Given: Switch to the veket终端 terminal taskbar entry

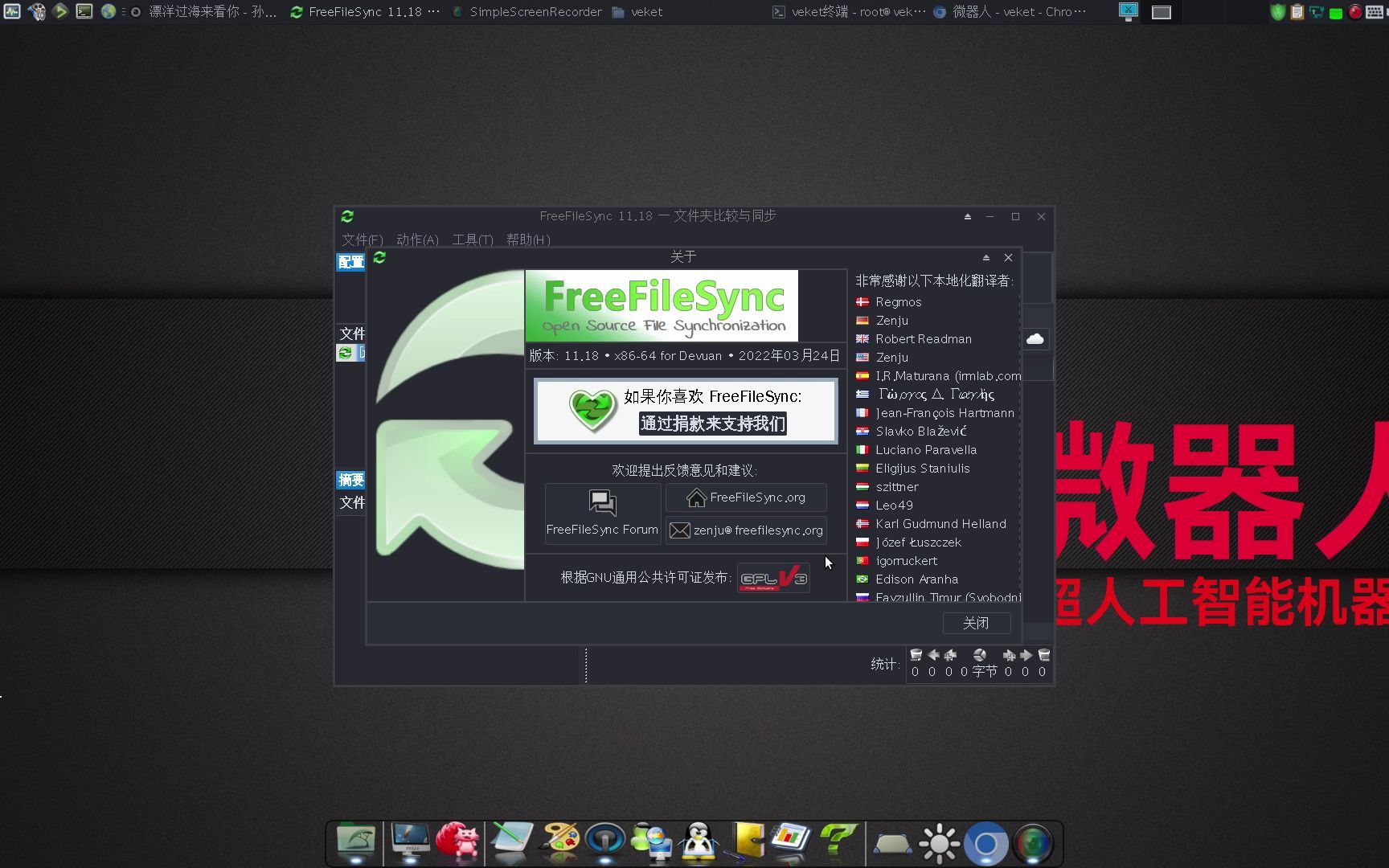Looking at the screenshot, I should pos(849,12).
